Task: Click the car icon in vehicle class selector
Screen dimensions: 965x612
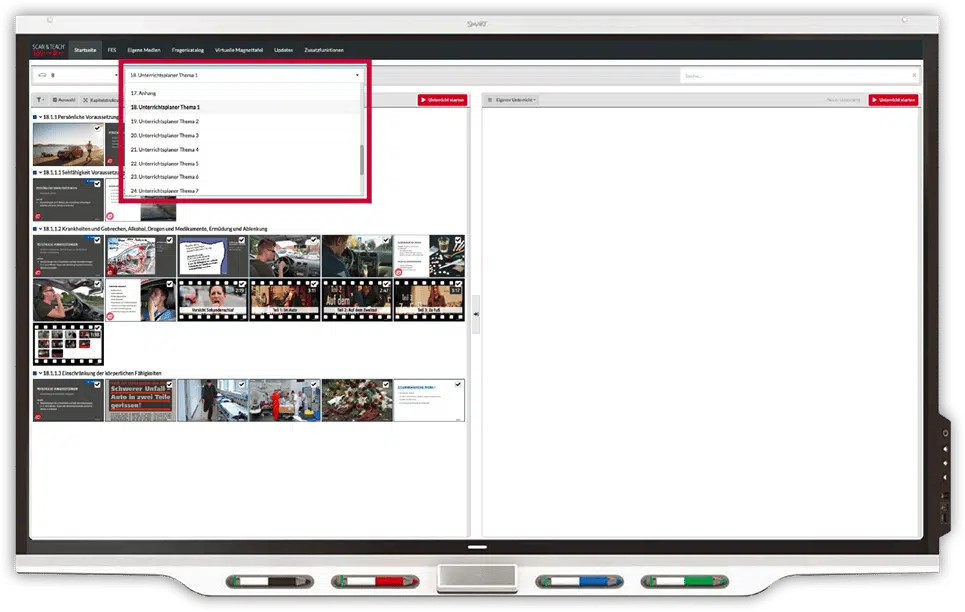Action: point(41,75)
